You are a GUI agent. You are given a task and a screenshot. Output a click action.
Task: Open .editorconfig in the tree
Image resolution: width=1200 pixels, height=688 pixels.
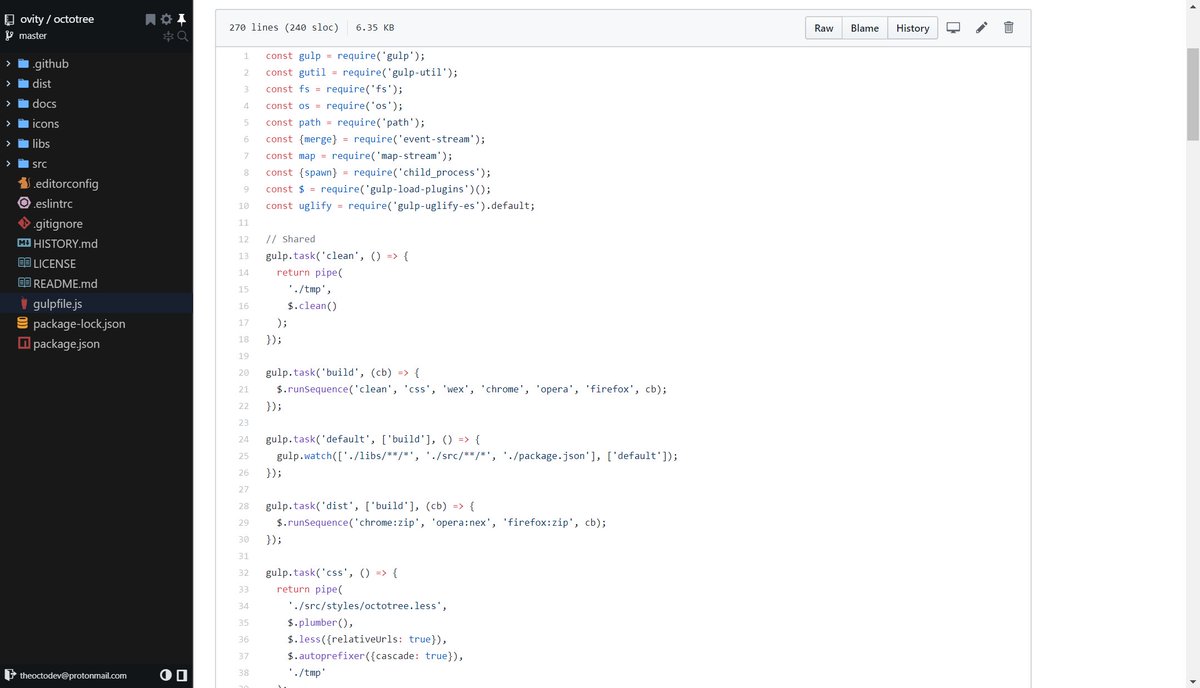point(65,184)
